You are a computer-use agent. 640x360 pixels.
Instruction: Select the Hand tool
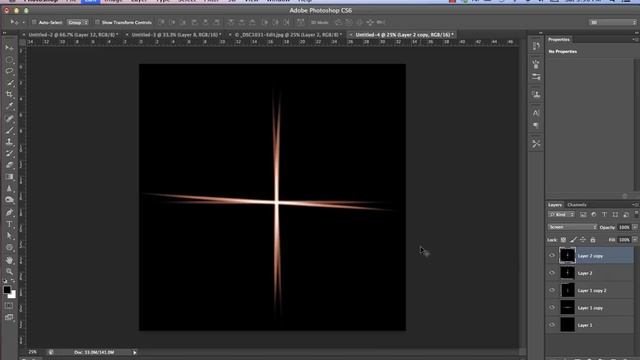coord(9,260)
